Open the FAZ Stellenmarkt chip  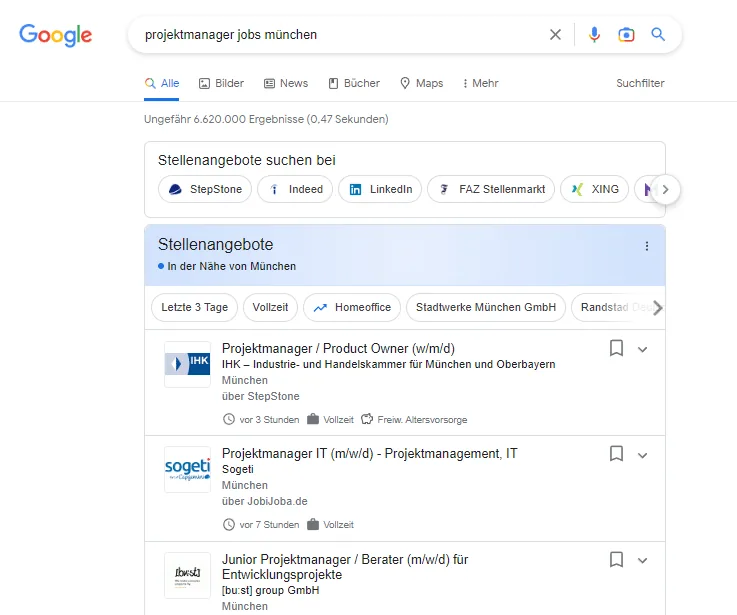click(x=491, y=189)
